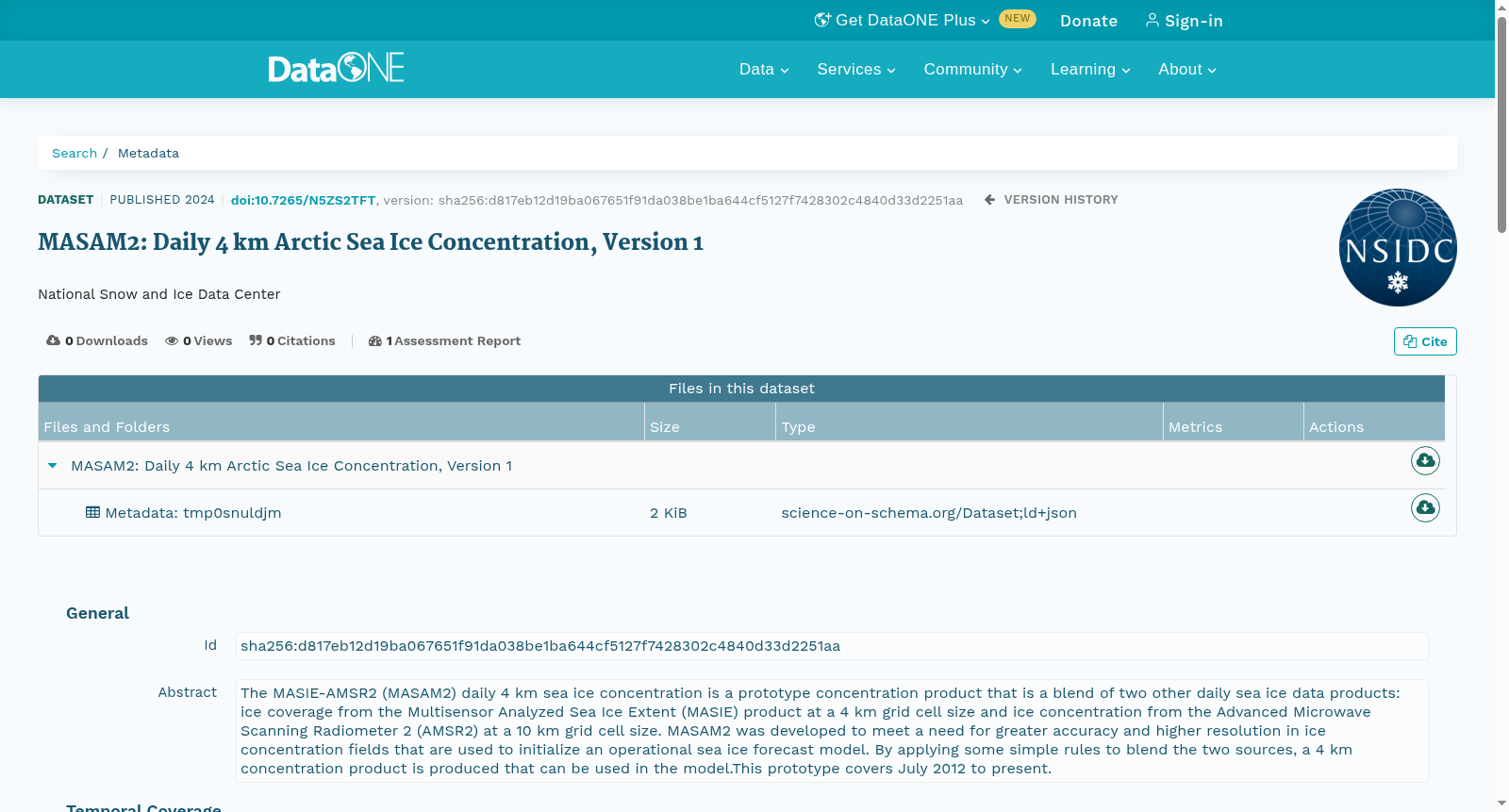Image resolution: width=1509 pixels, height=812 pixels.
Task: Click the page vertical scrollbar thumb
Action: [x=1501, y=124]
